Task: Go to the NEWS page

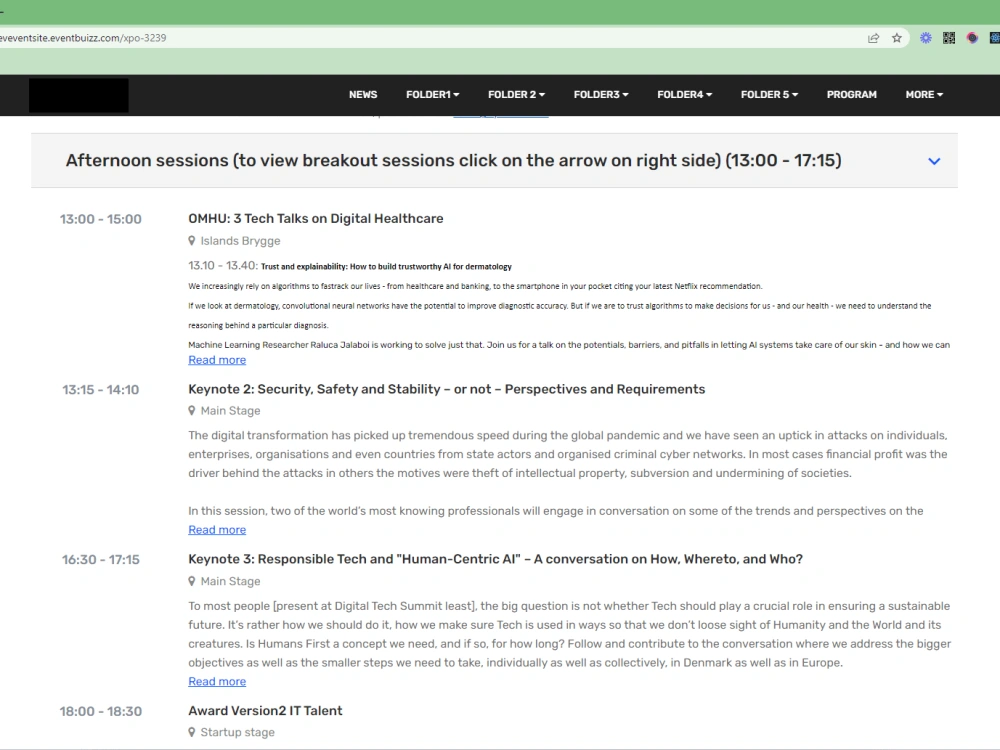Action: [363, 94]
